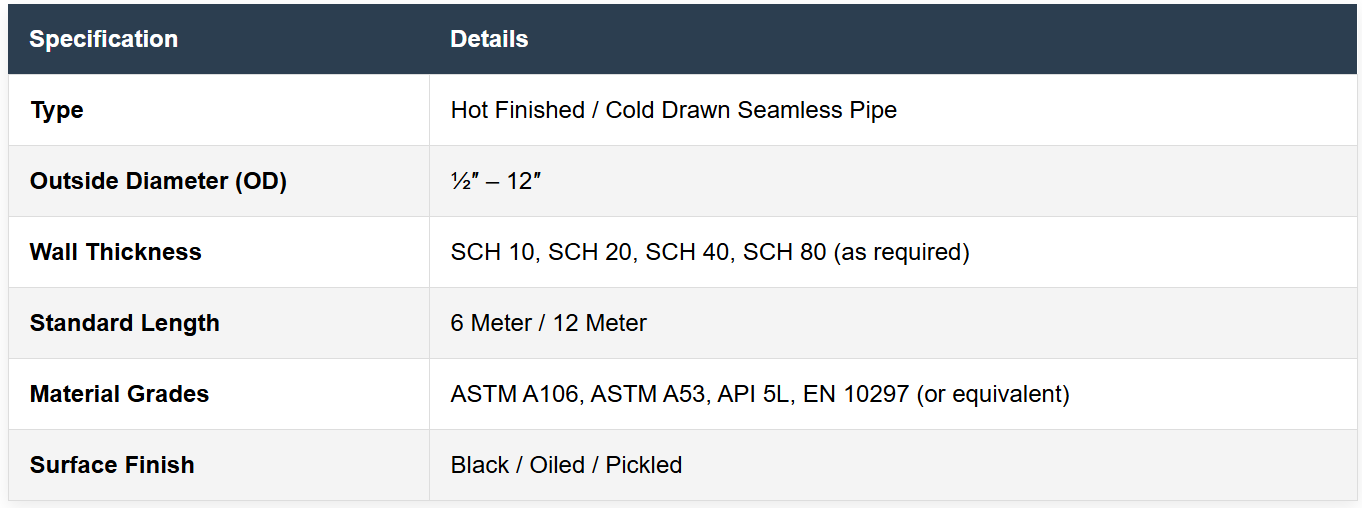Select the Material Grades row label
This screenshot has width=1362, height=508.
point(119,394)
